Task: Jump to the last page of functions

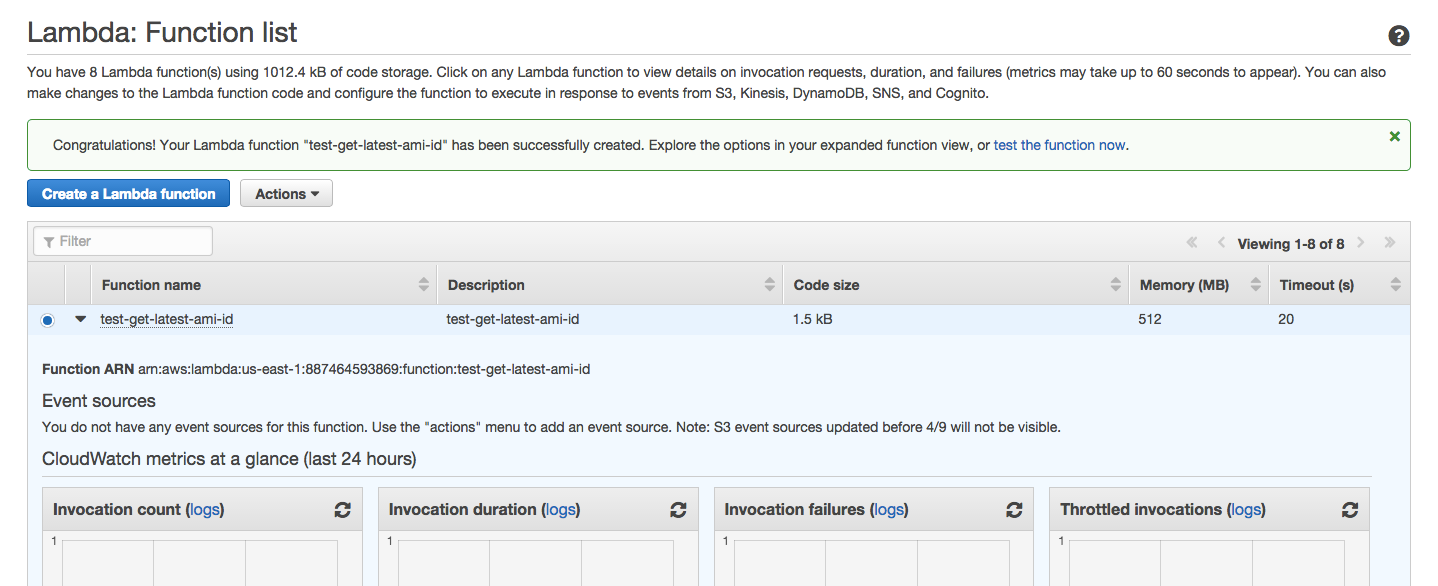Action: (1390, 242)
